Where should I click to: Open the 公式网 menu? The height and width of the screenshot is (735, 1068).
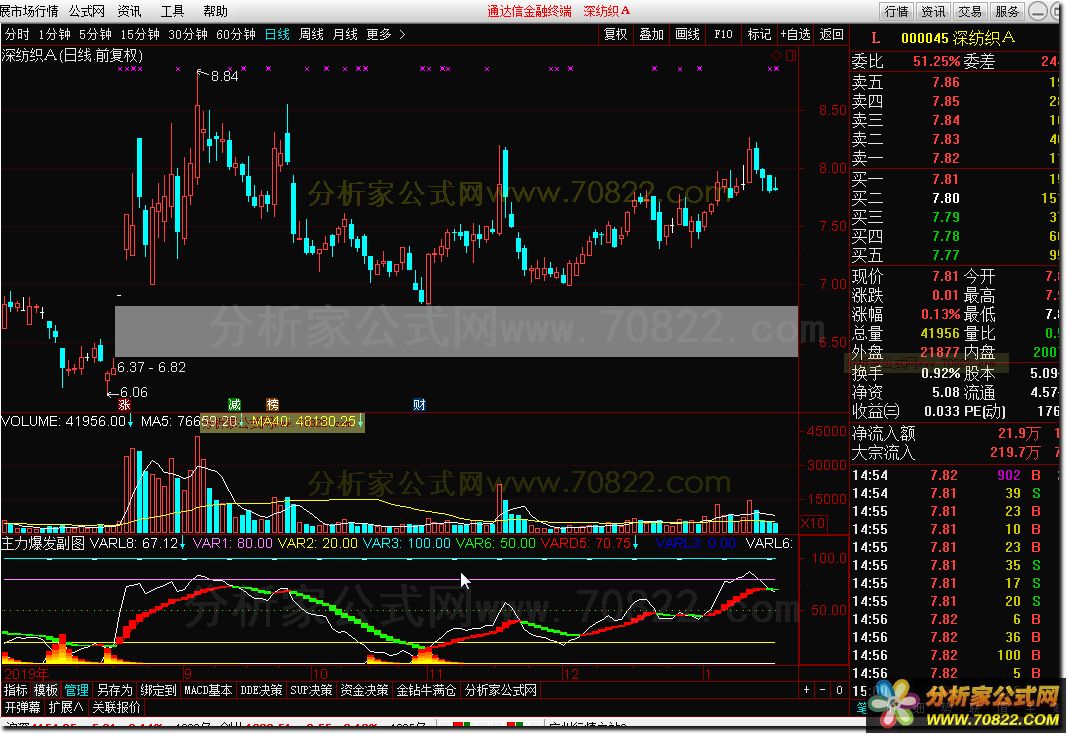tap(87, 11)
